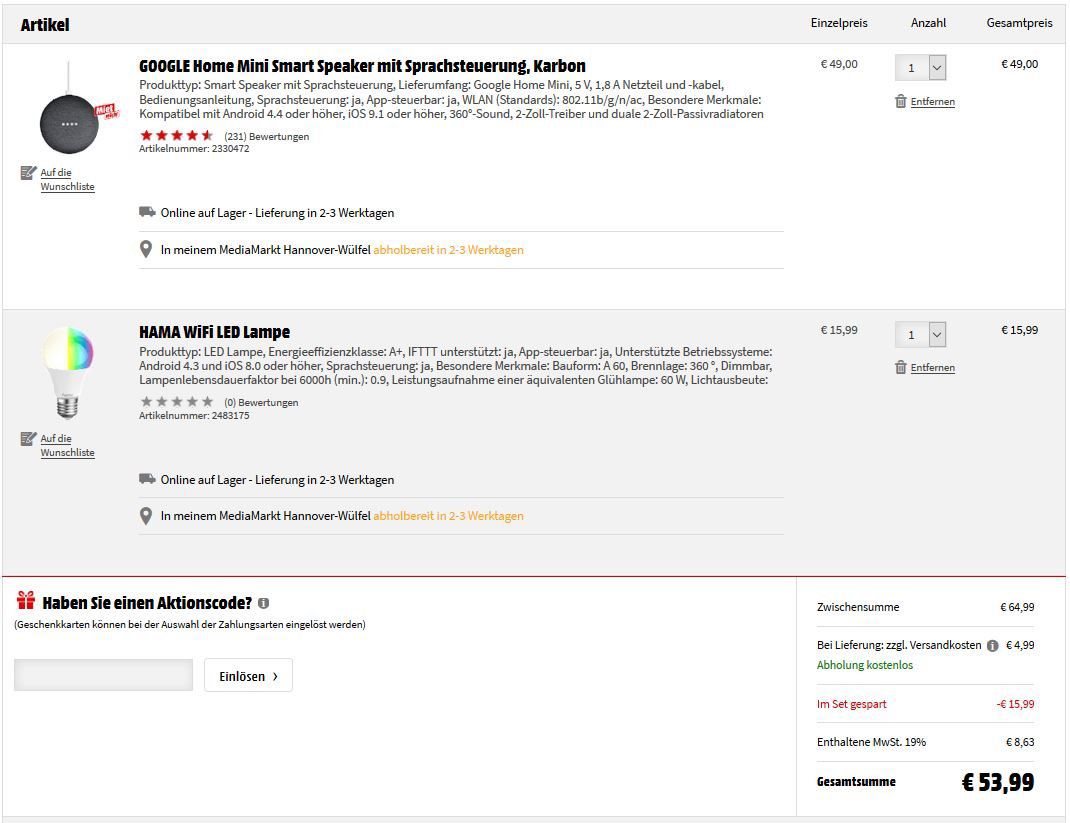Focus the Aktionscode input field
1070x823 pixels.
[104, 675]
